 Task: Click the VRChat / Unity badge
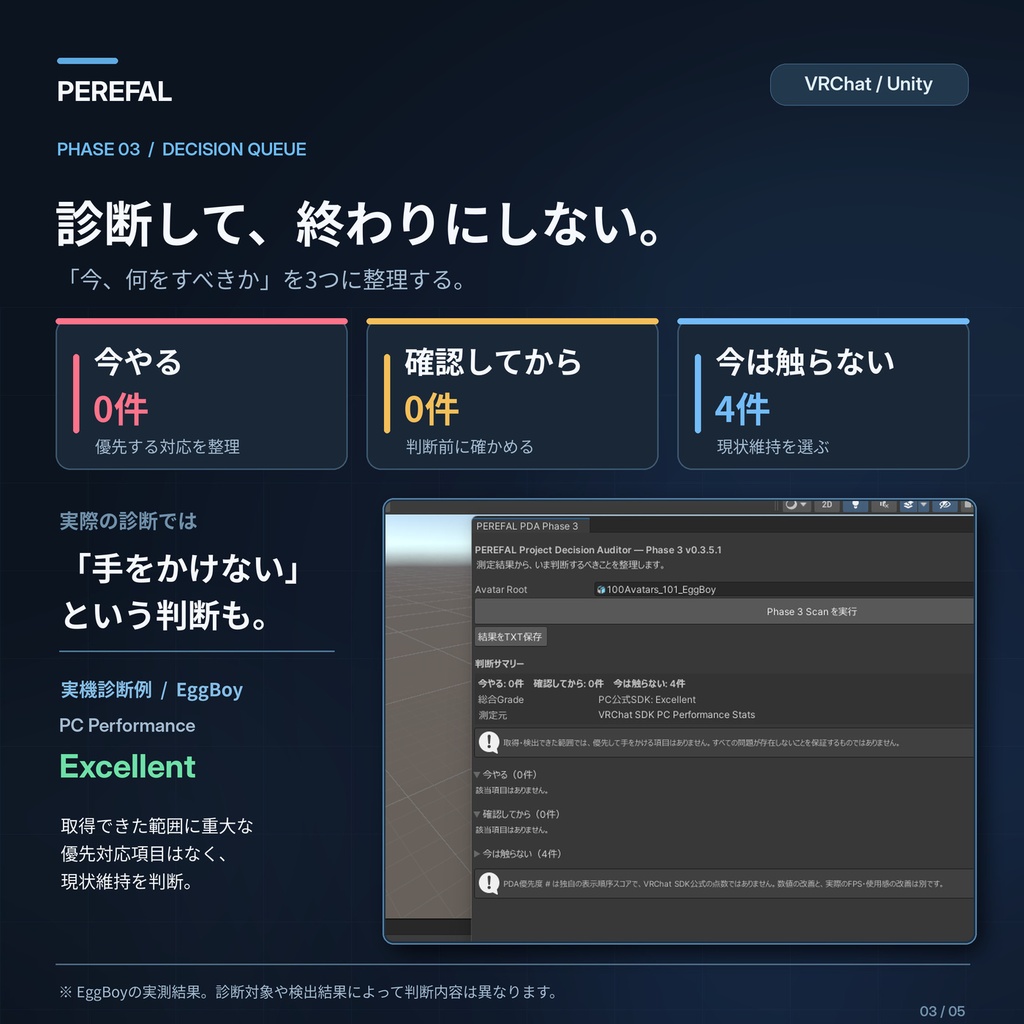(869, 84)
